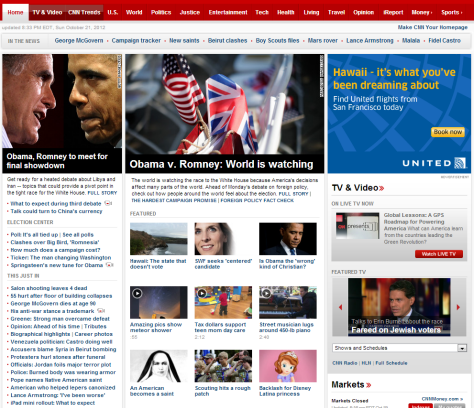Open the Health section
This screenshot has height=408, width=474.
(286, 12)
